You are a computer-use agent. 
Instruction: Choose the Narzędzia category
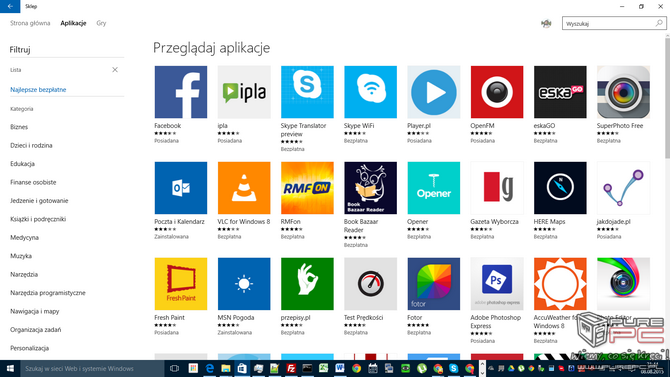pos(24,274)
